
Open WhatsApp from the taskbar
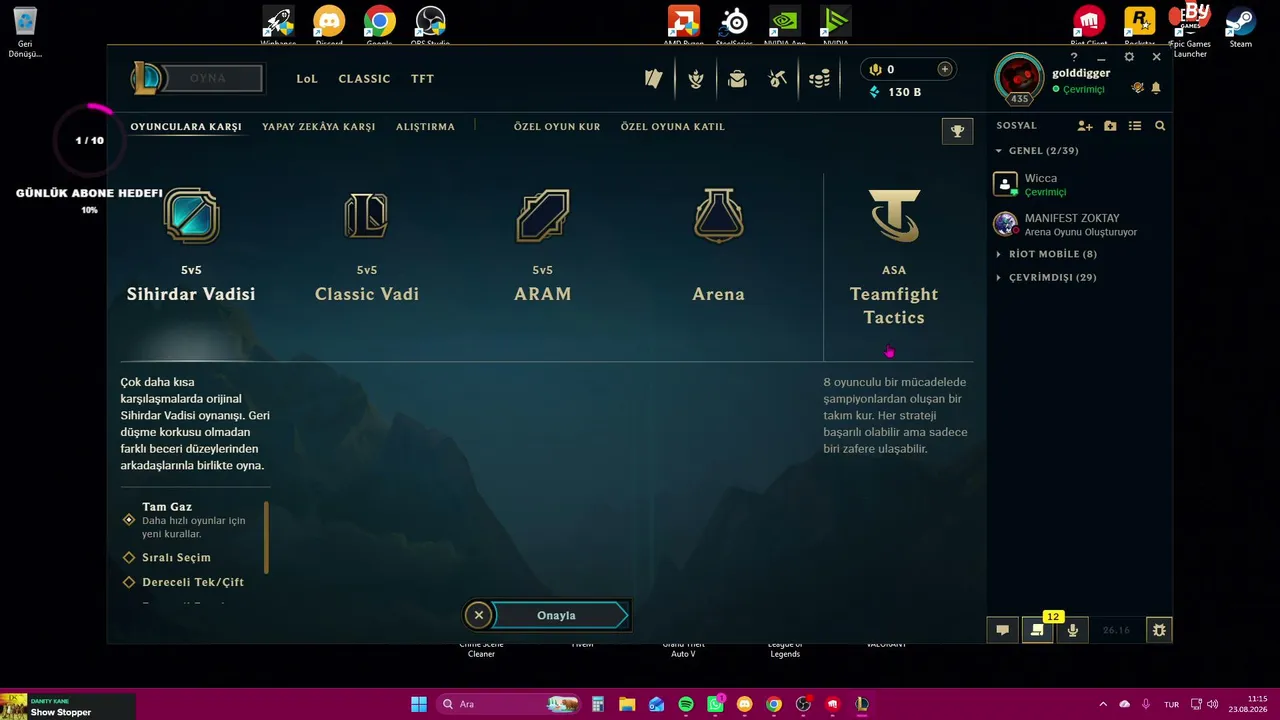tap(715, 704)
